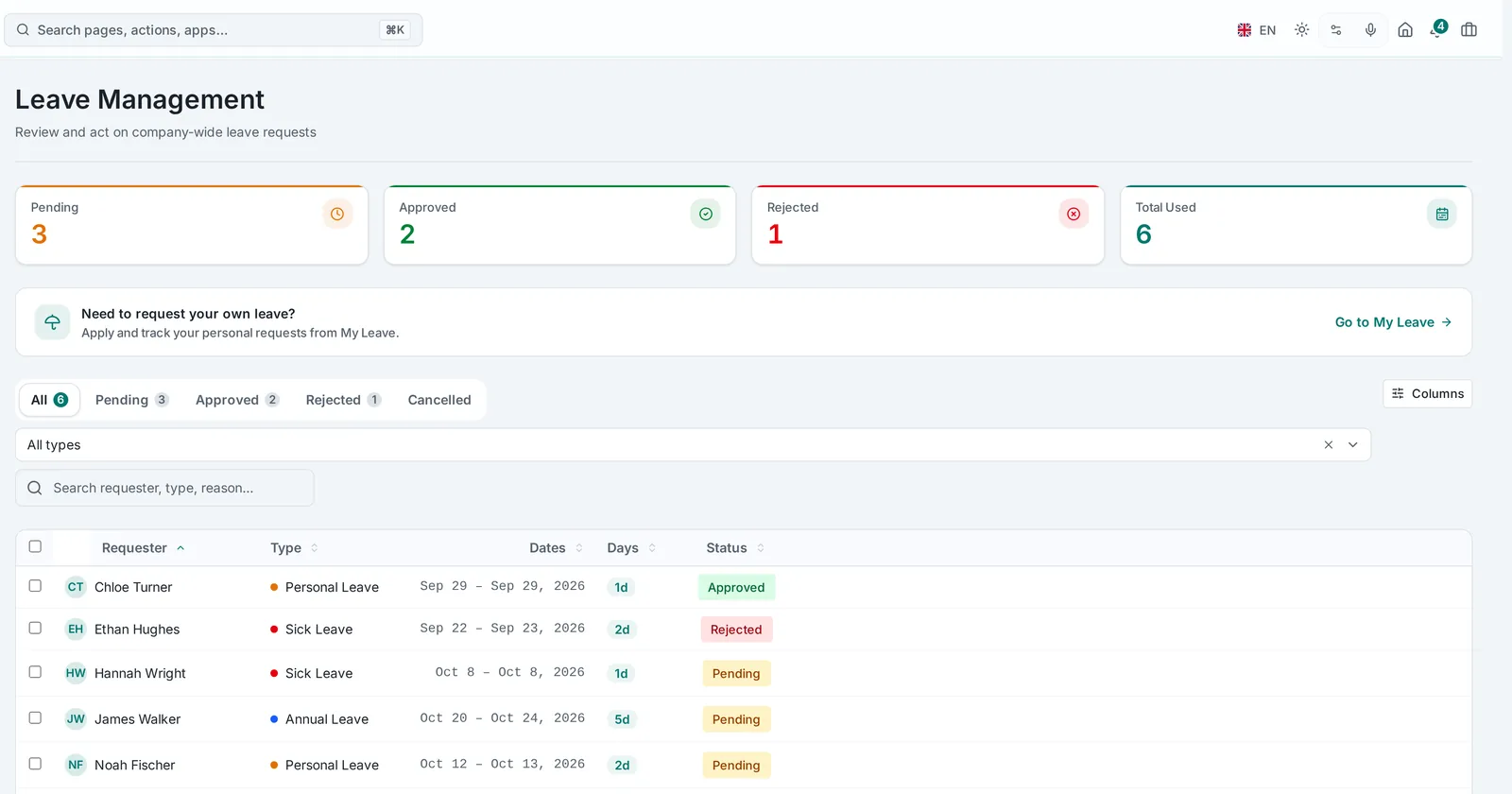1512x794 pixels.
Task: Tick the select-all rows checkbox
Action: (x=35, y=546)
